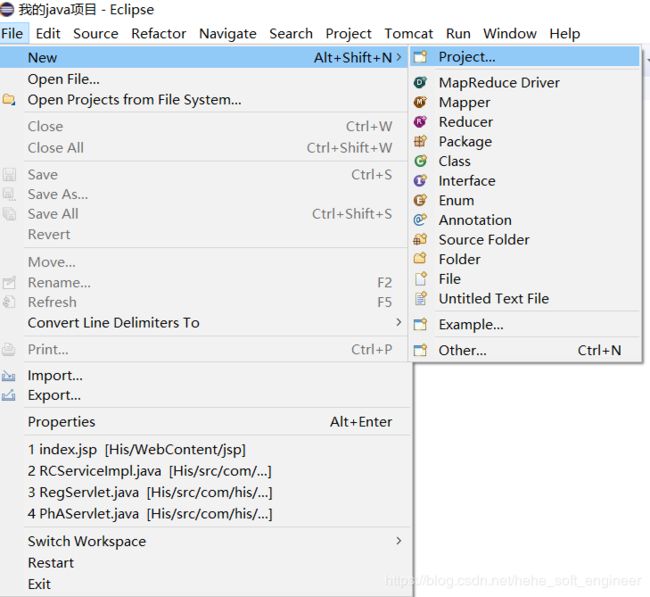Select Export... label in File menu
Image resolution: width=650 pixels, height=597 pixels.
tap(54, 395)
